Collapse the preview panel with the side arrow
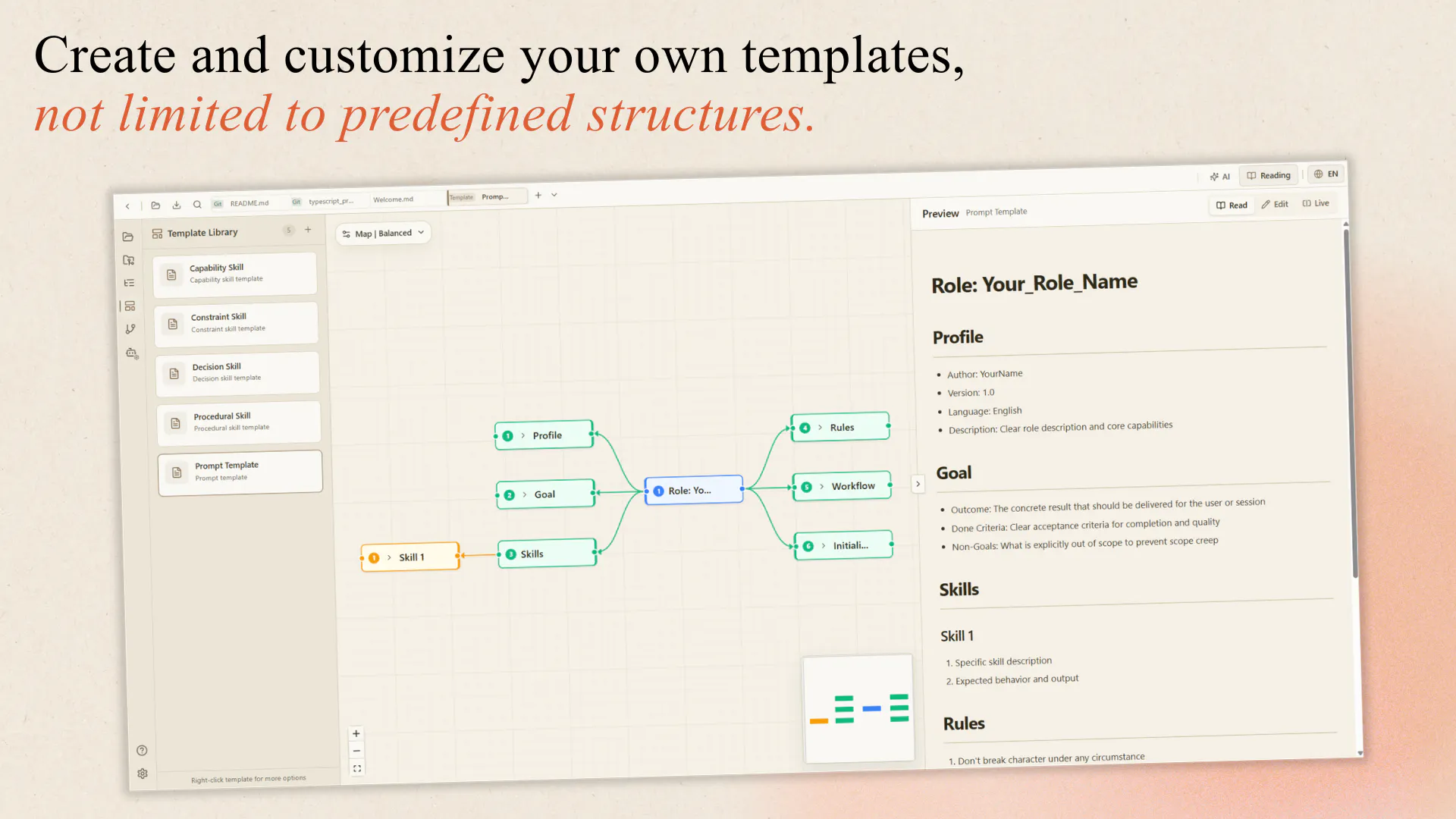The height and width of the screenshot is (819, 1456). tap(918, 484)
